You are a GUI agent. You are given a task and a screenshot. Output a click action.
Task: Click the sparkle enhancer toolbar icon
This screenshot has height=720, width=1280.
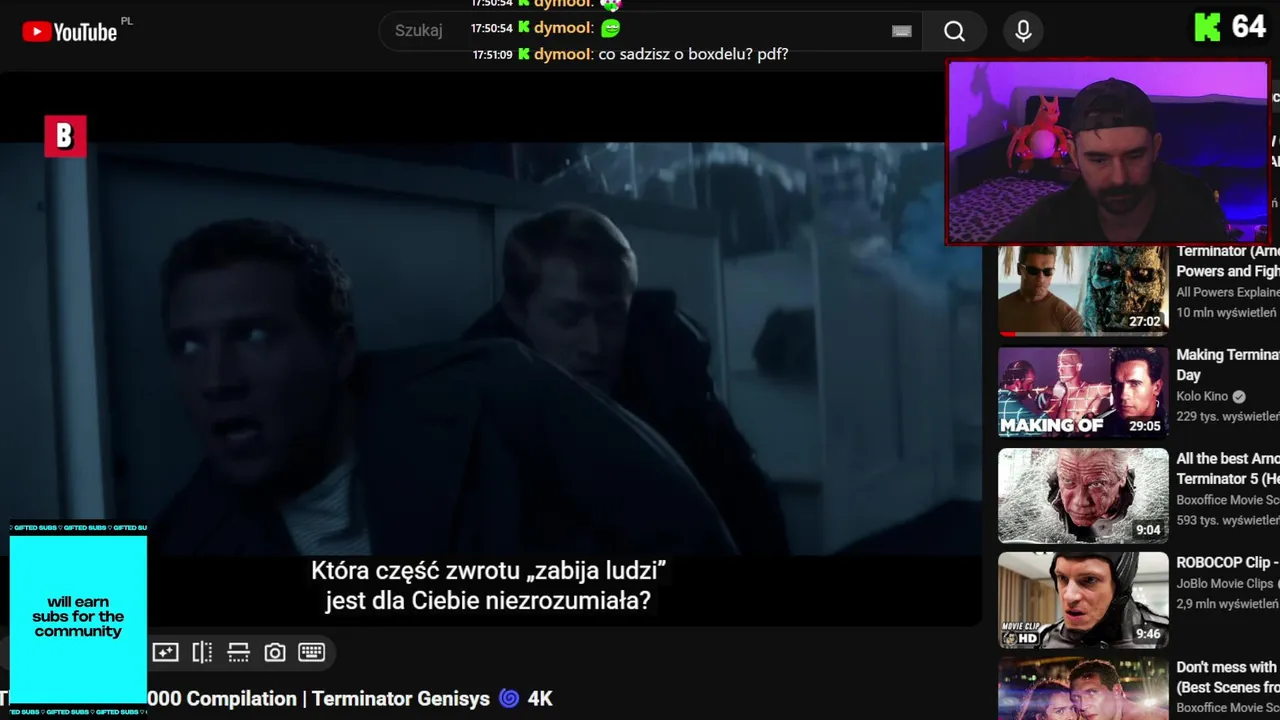[165, 652]
